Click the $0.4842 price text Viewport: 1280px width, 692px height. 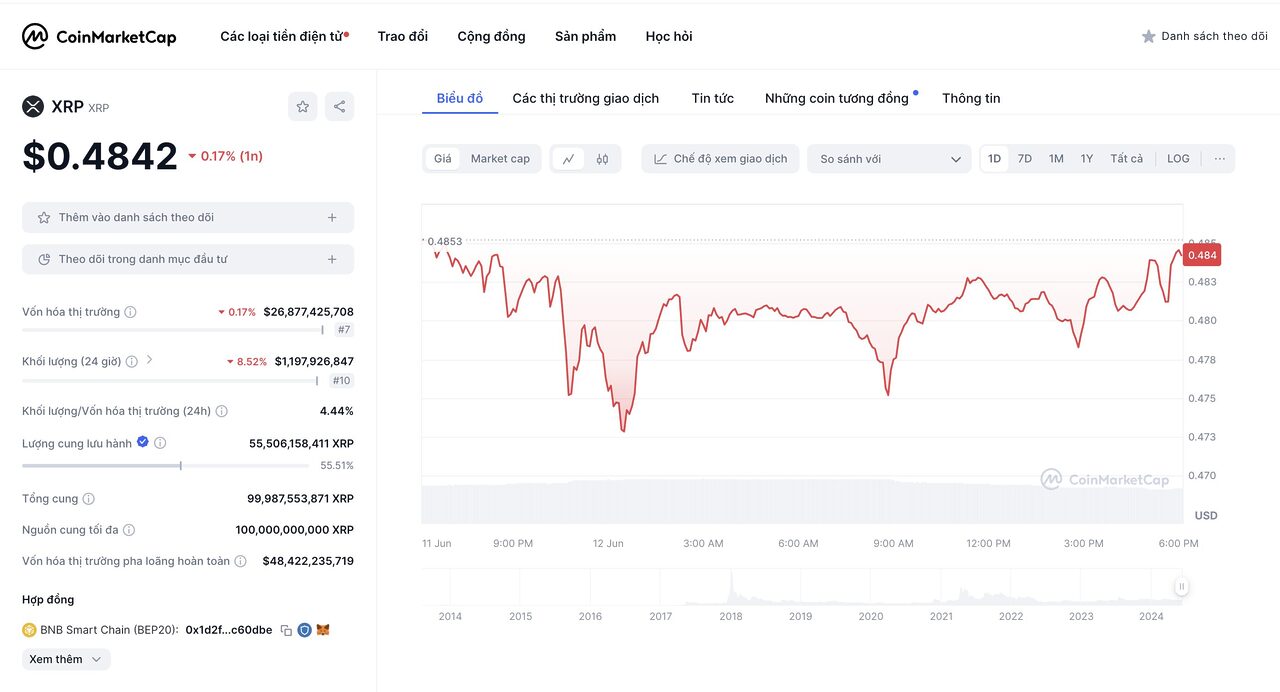coord(100,156)
